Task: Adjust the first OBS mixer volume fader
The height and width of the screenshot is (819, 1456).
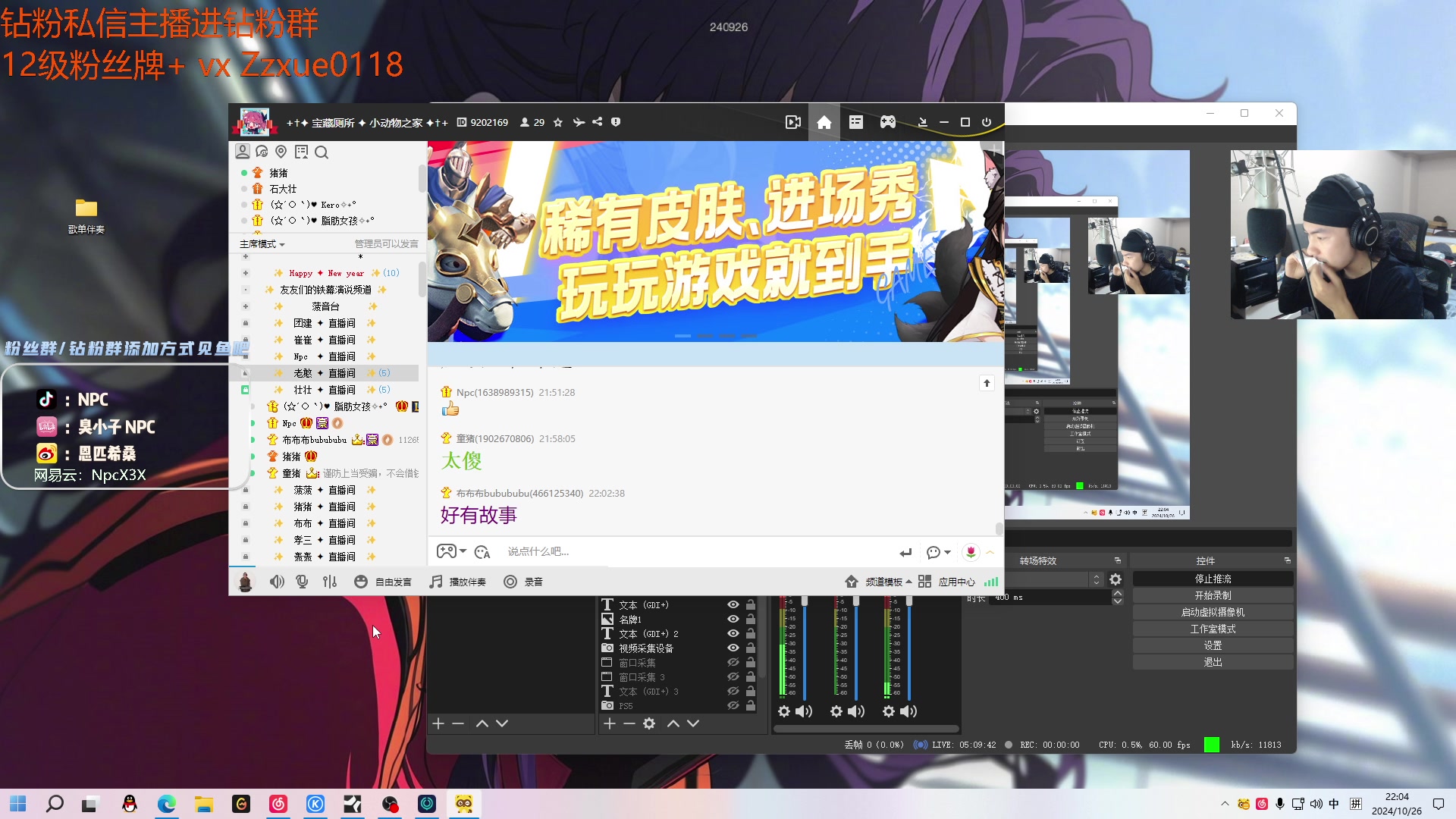Action: (x=805, y=601)
